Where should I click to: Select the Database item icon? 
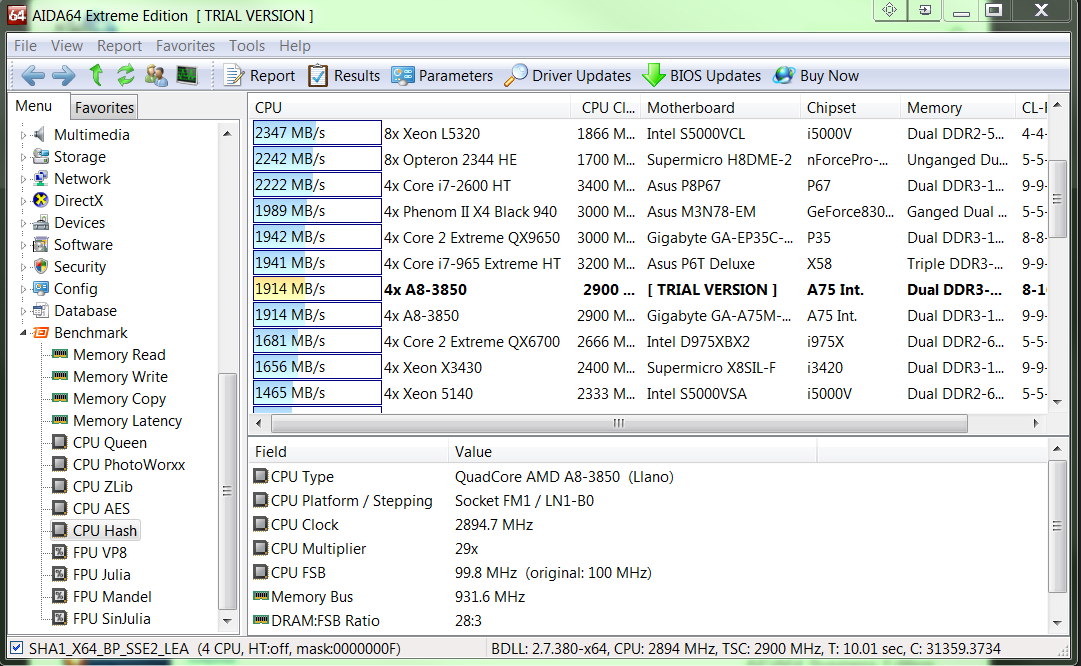(41, 311)
